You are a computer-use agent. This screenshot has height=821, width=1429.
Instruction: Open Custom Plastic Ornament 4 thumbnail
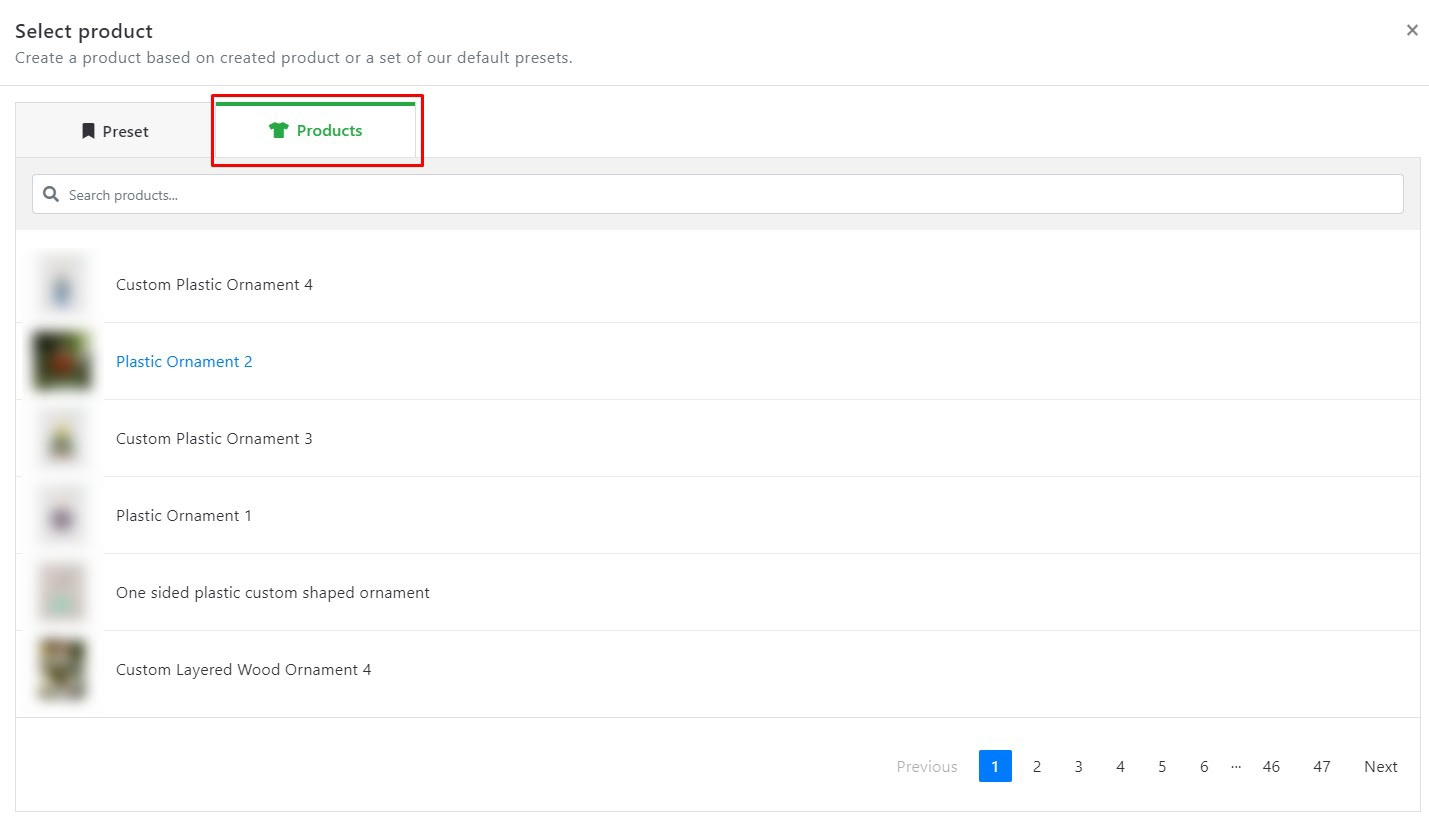pos(62,284)
